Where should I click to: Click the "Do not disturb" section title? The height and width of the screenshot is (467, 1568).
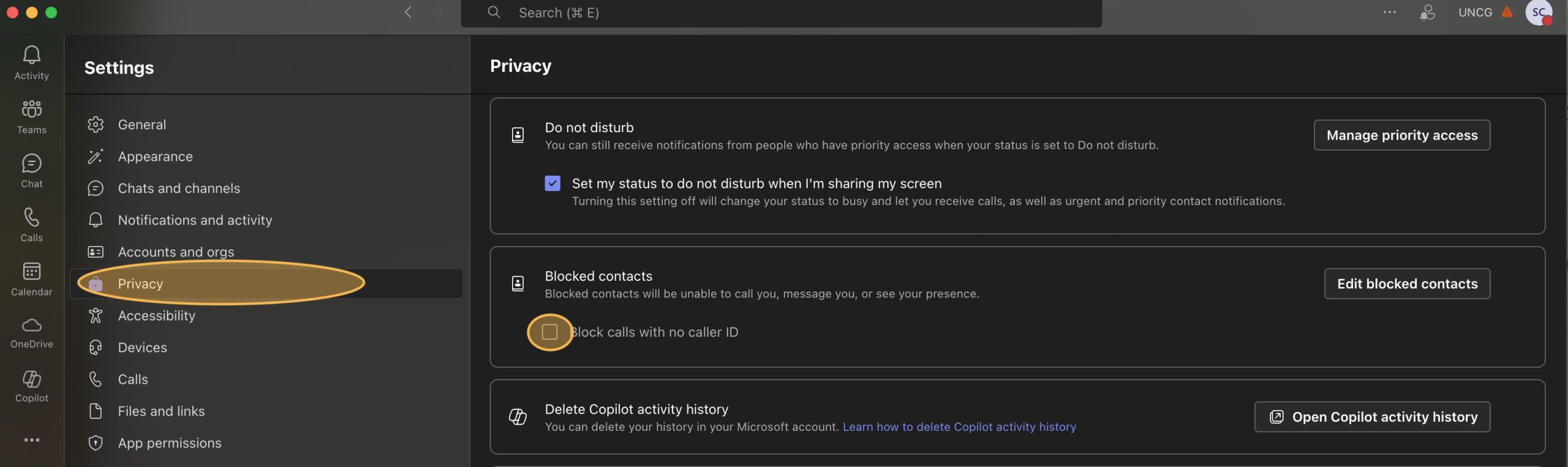tap(589, 127)
